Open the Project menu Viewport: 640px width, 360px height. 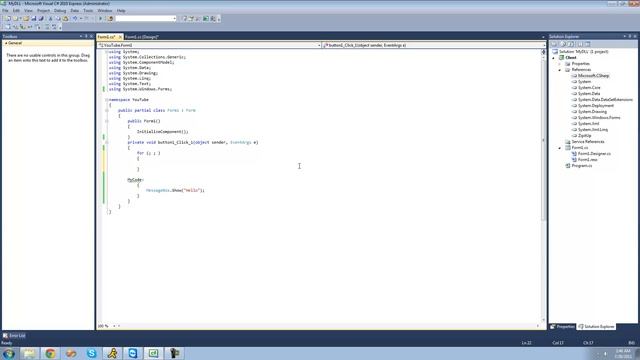pos(43,11)
